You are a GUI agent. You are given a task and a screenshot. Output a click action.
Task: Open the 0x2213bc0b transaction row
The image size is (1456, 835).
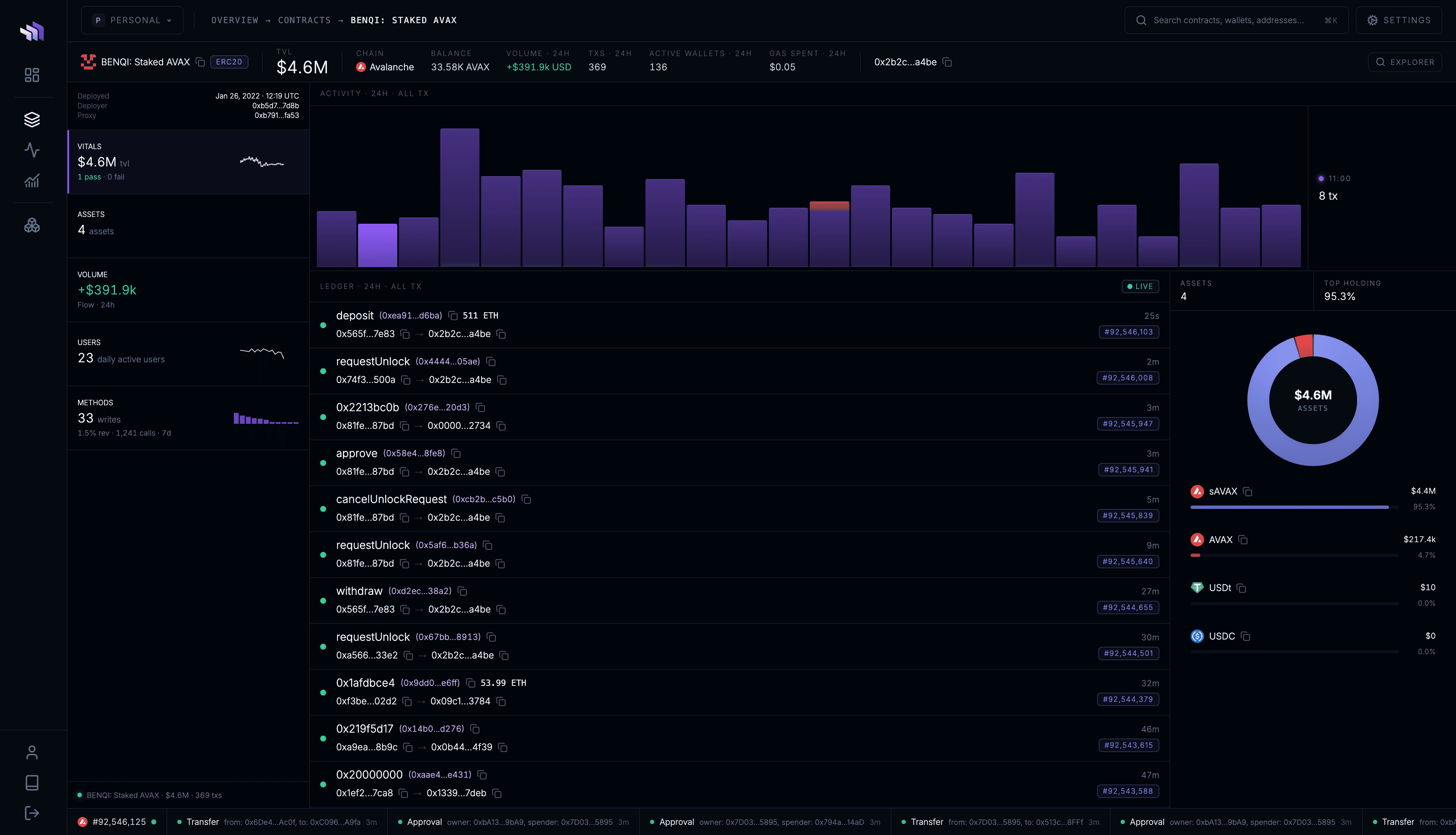(739, 417)
